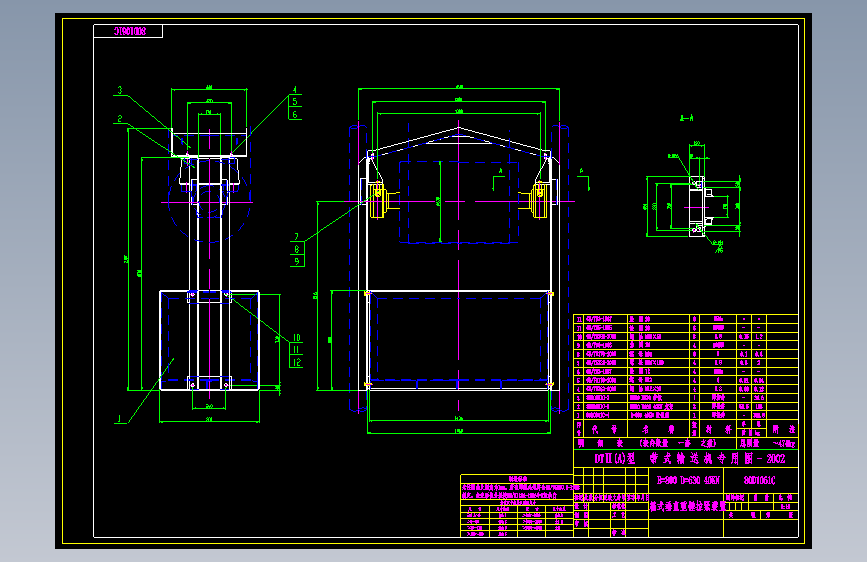
Task: Click the DTII(A) conveyor drawing title line
Action: pos(689,459)
